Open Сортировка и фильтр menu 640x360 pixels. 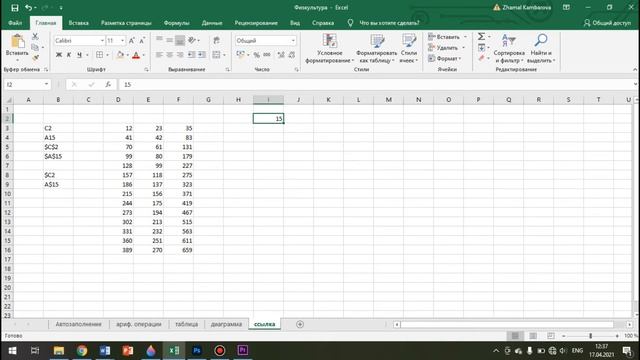(509, 49)
